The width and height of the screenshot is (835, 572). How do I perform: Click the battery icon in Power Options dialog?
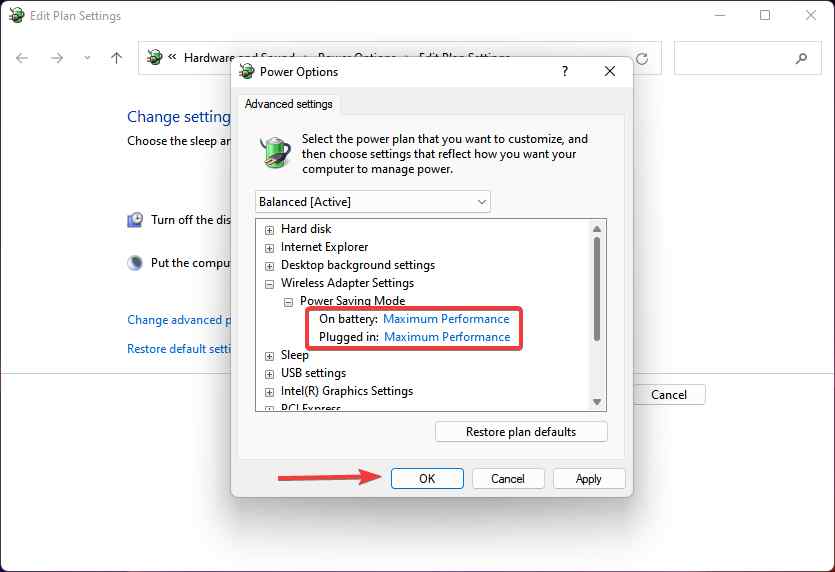pos(275,152)
